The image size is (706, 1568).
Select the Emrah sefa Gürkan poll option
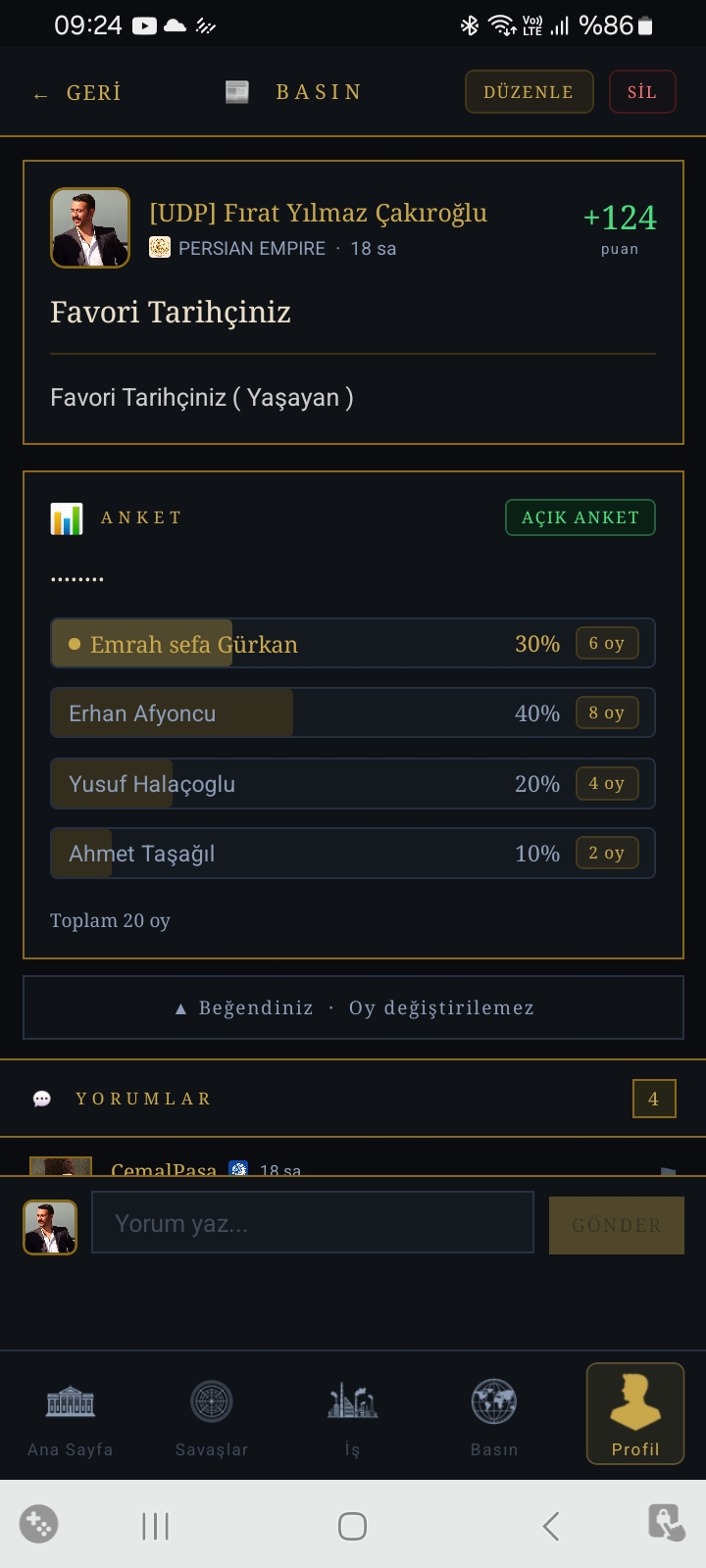[353, 644]
